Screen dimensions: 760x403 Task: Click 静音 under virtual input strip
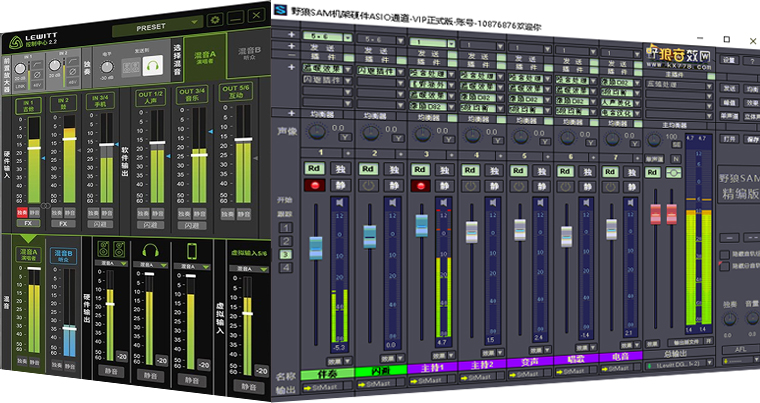click(x=248, y=386)
